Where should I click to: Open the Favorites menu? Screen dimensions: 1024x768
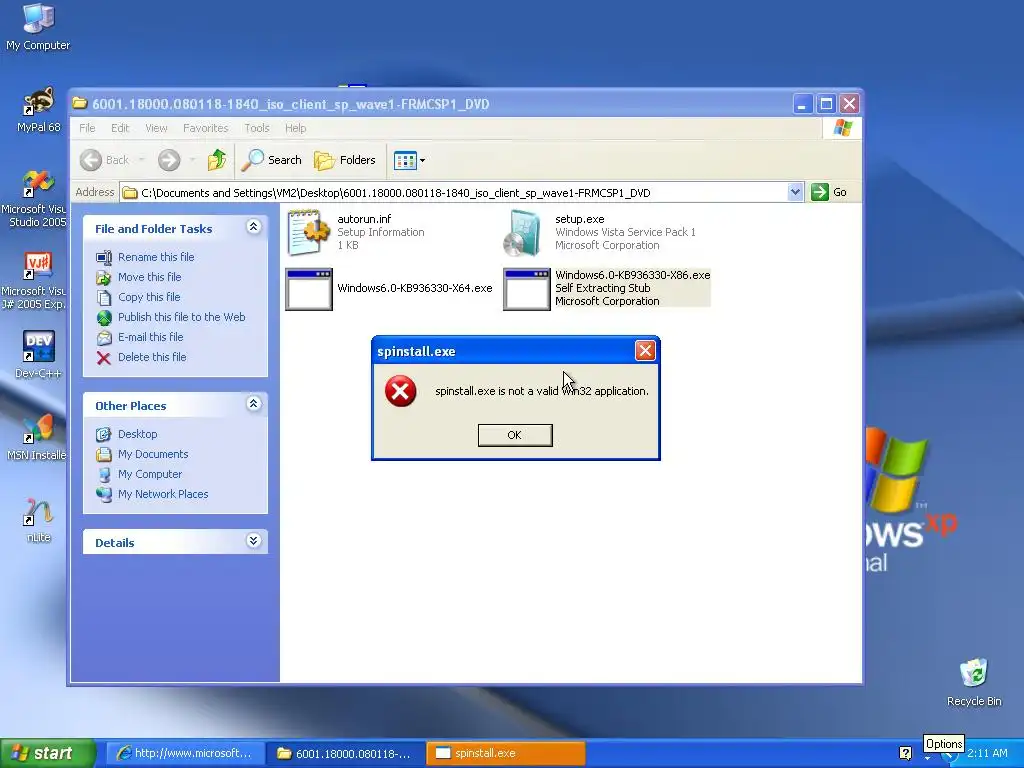pyautogui.click(x=206, y=128)
